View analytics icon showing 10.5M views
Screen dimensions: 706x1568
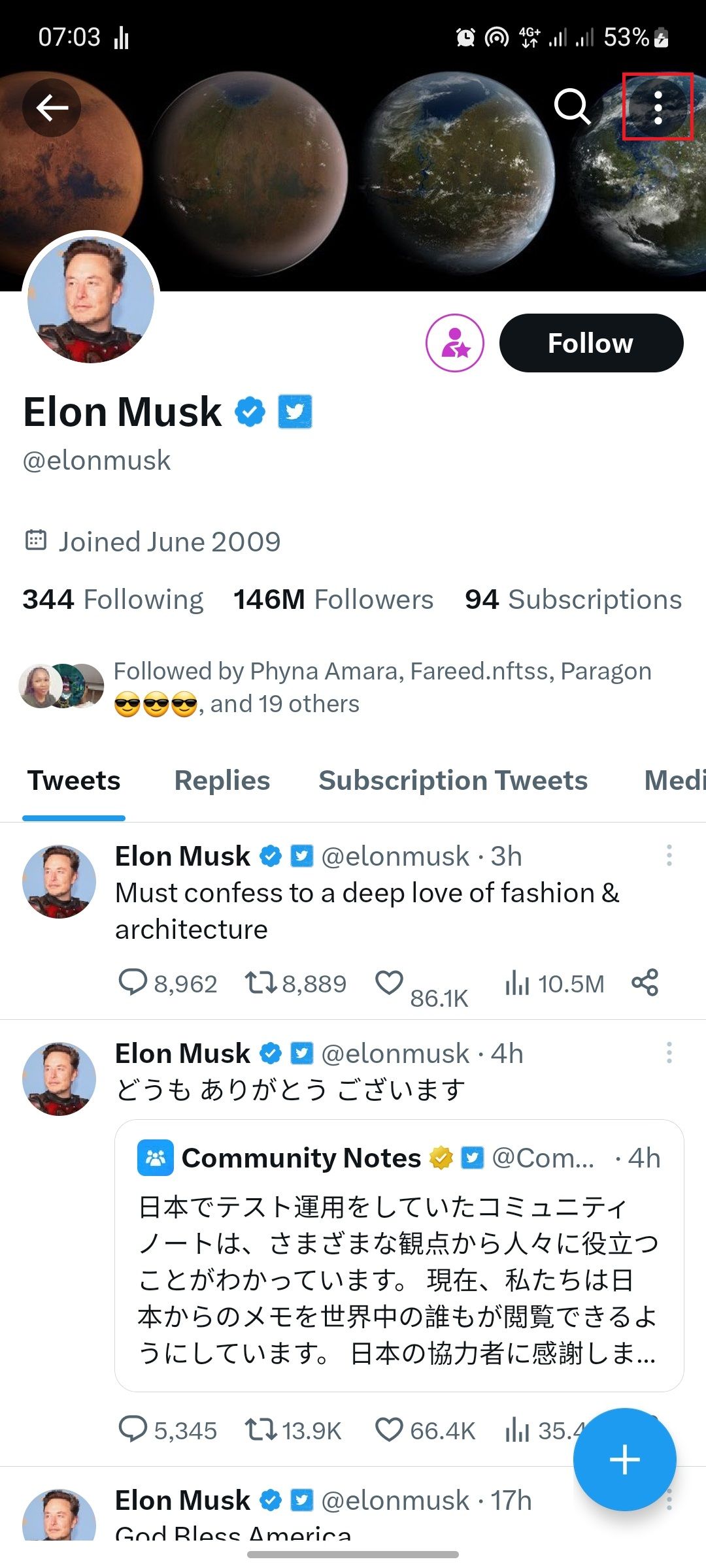(516, 982)
